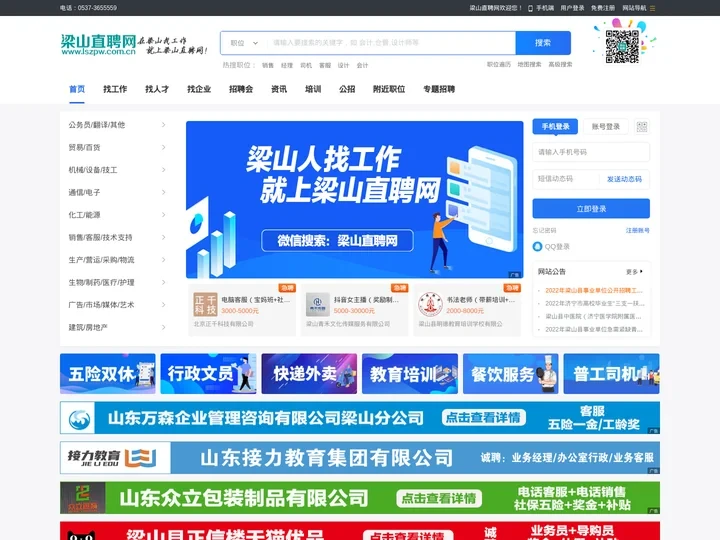Switch to 账号登录 tab

coord(606,127)
